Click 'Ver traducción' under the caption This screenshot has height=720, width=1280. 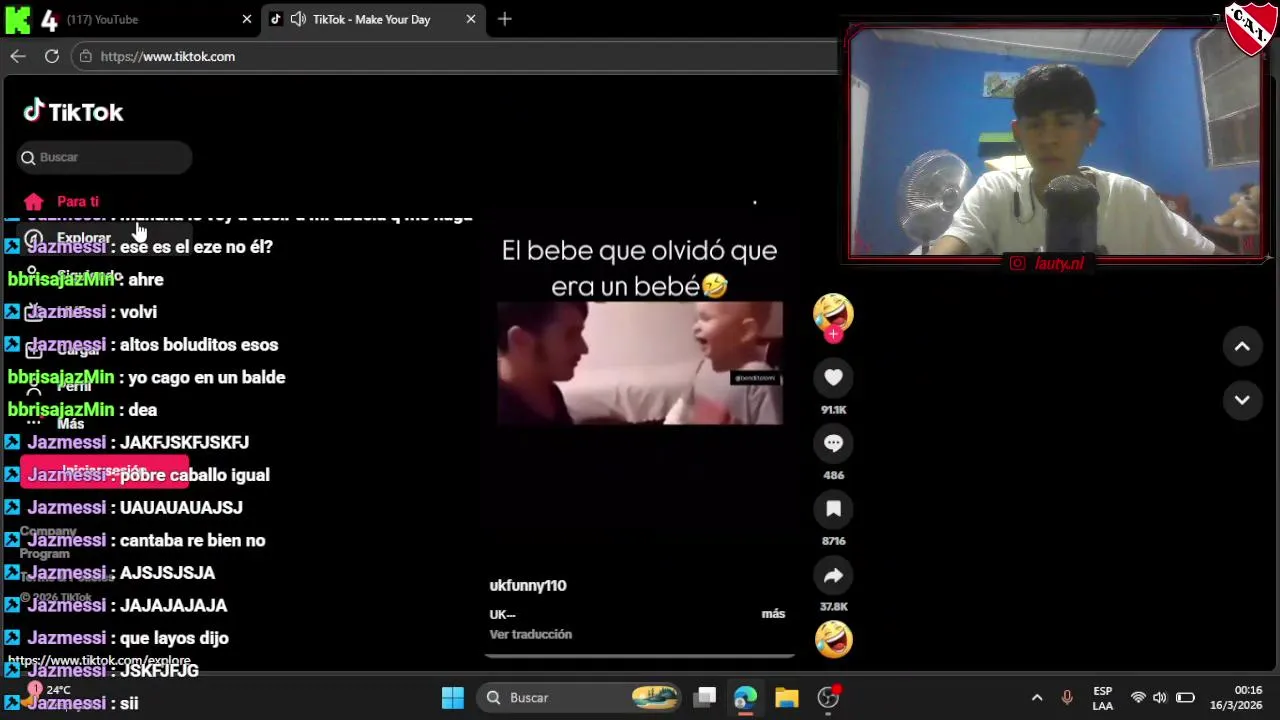tap(531, 634)
